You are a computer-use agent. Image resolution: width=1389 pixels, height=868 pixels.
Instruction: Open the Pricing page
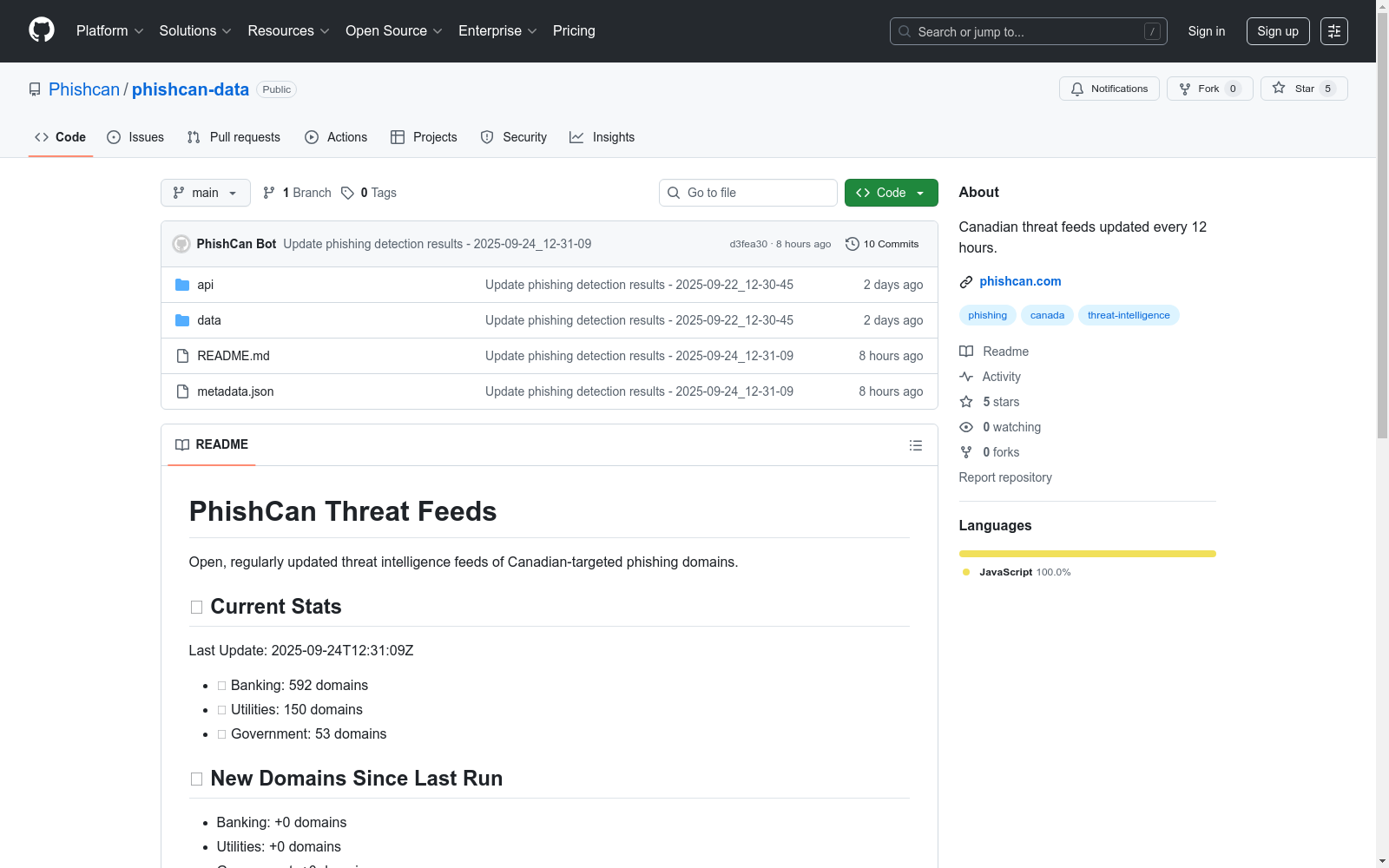click(574, 31)
